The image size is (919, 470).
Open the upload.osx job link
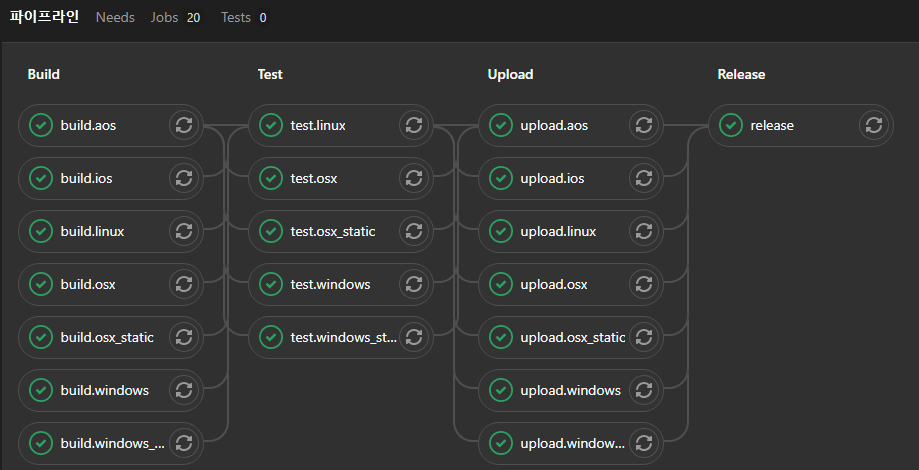554,284
